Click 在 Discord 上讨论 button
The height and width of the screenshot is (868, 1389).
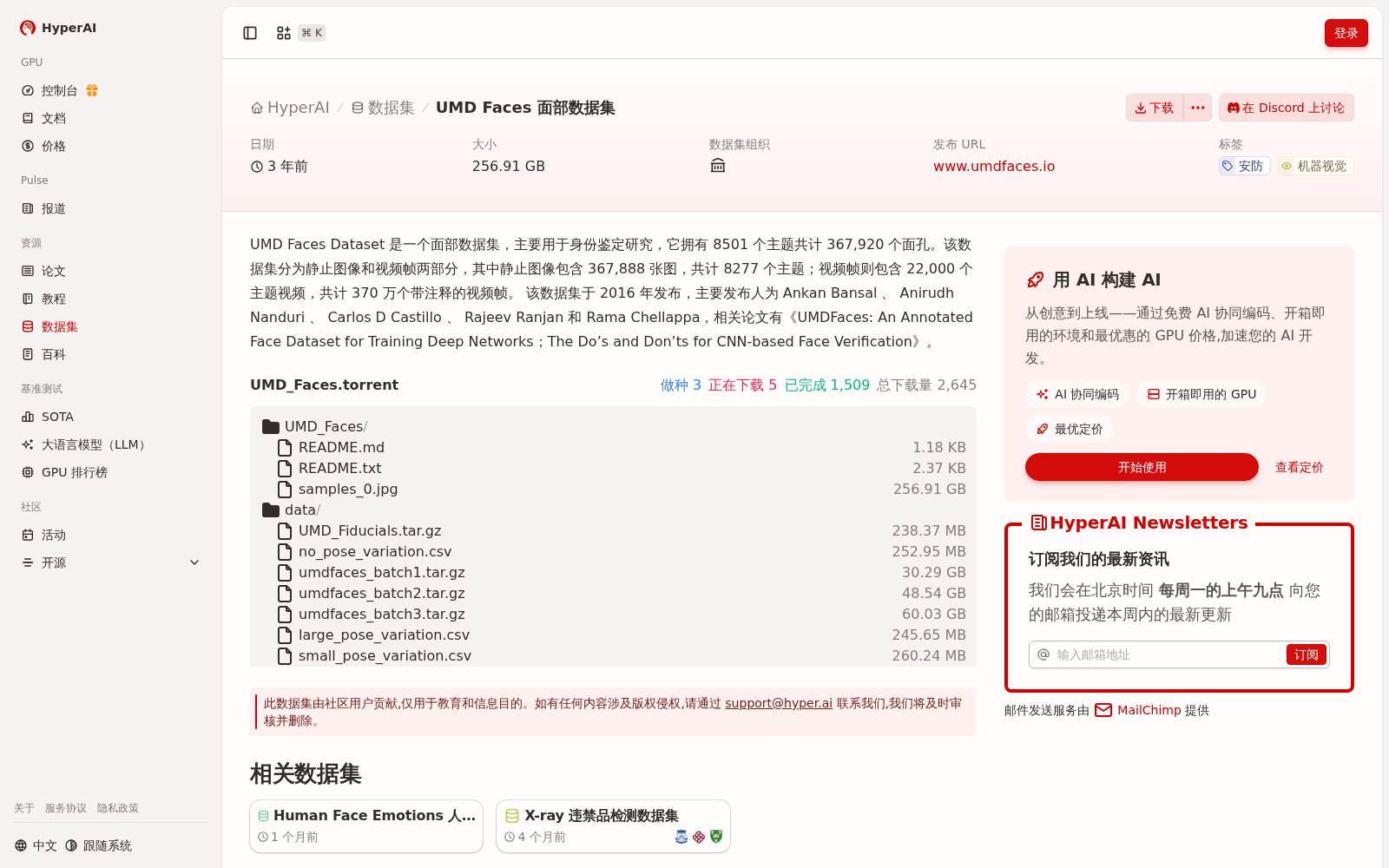click(x=1286, y=108)
